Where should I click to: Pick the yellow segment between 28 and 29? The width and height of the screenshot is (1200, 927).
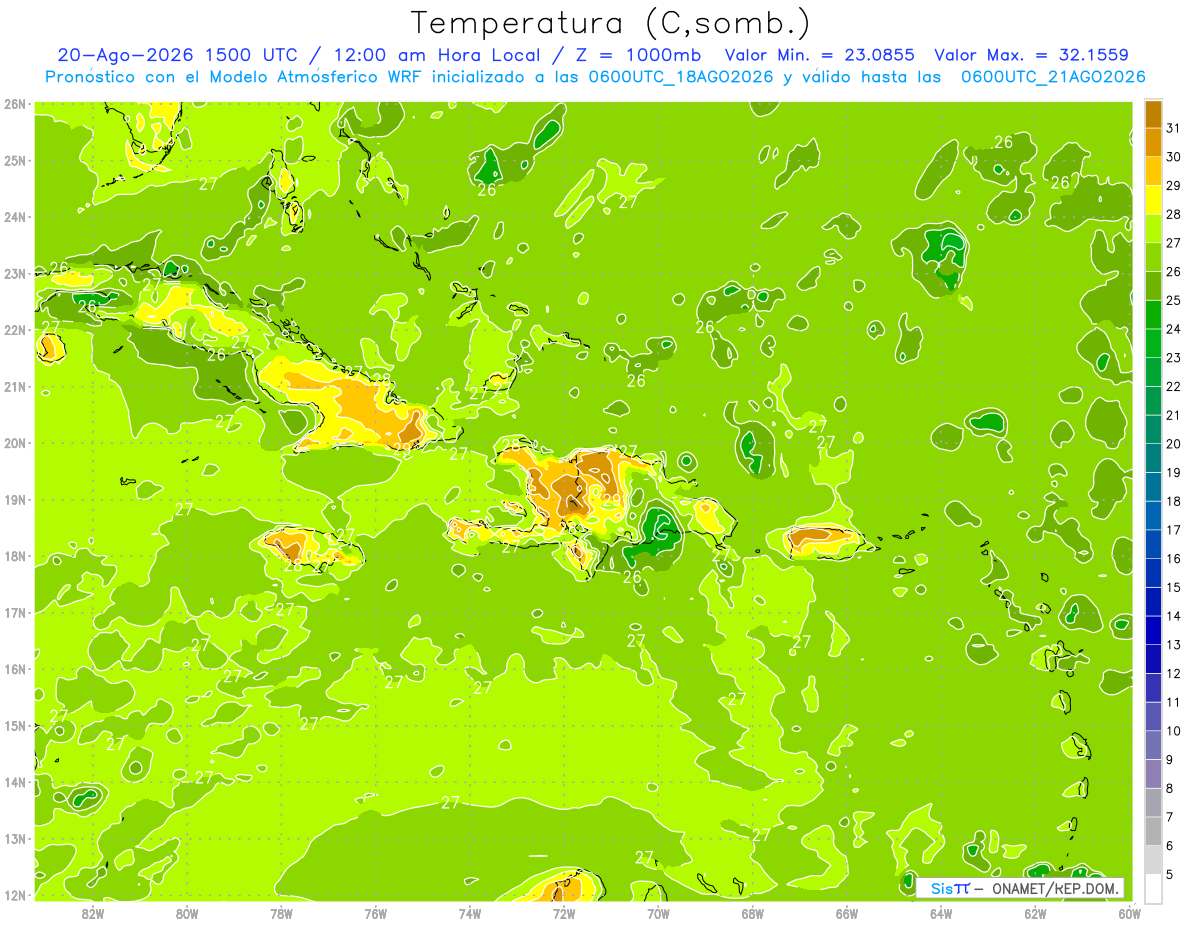[x=1153, y=201]
